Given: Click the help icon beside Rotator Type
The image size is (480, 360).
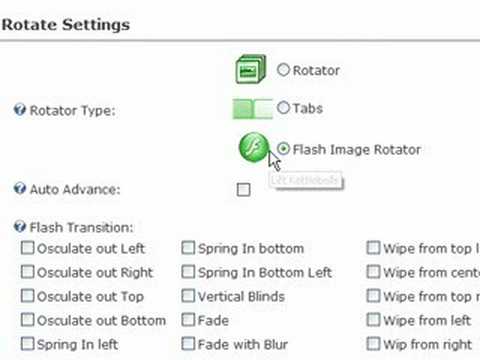Looking at the screenshot, I should [20, 109].
